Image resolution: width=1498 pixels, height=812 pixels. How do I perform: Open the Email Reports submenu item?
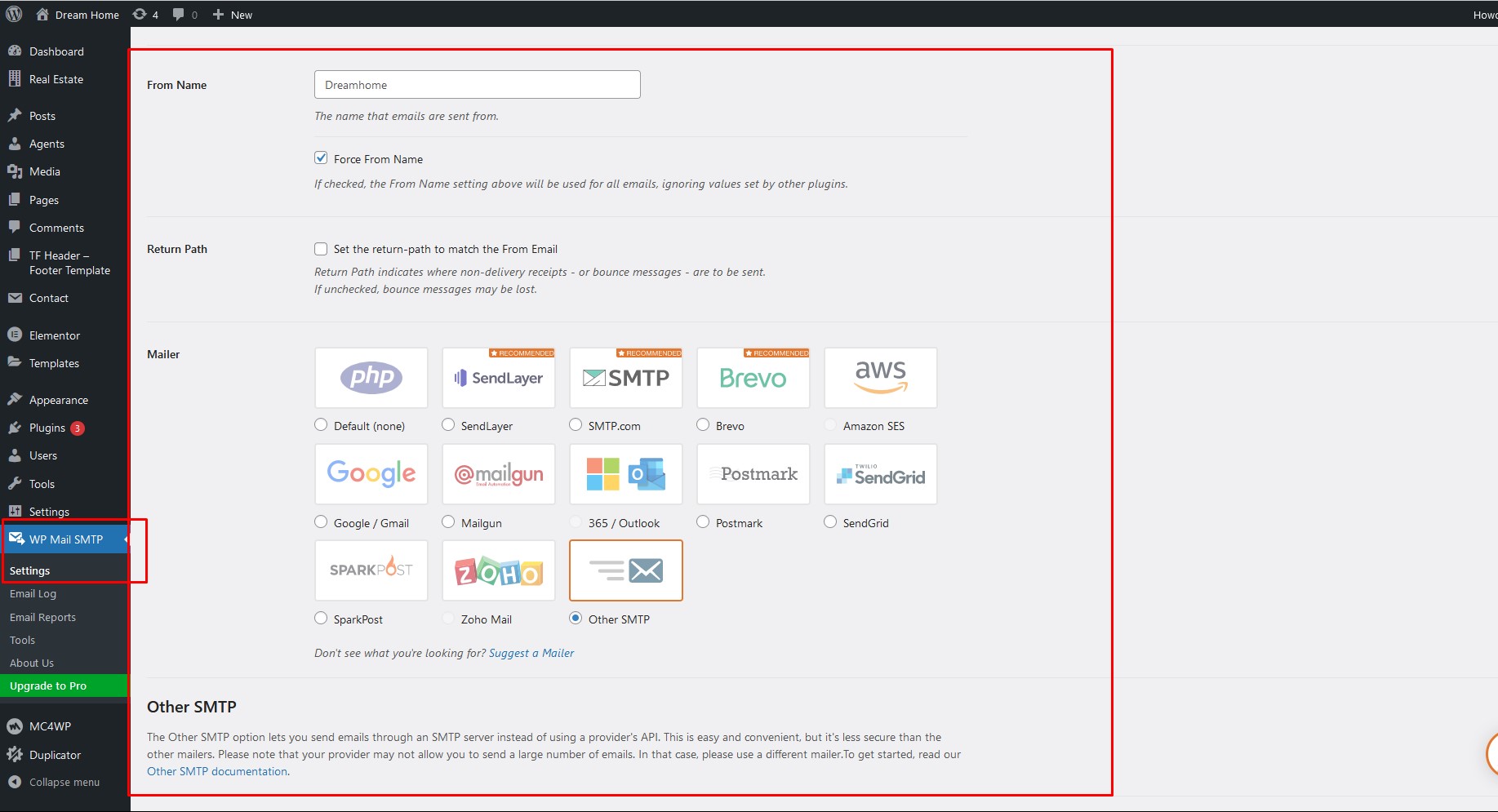(42, 617)
